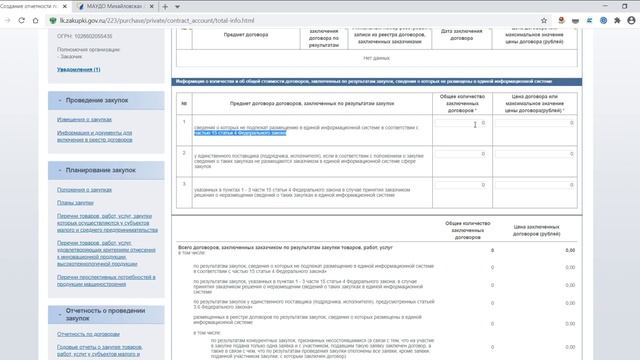
Task: Open the Планы закупок link
Action: click(75, 203)
